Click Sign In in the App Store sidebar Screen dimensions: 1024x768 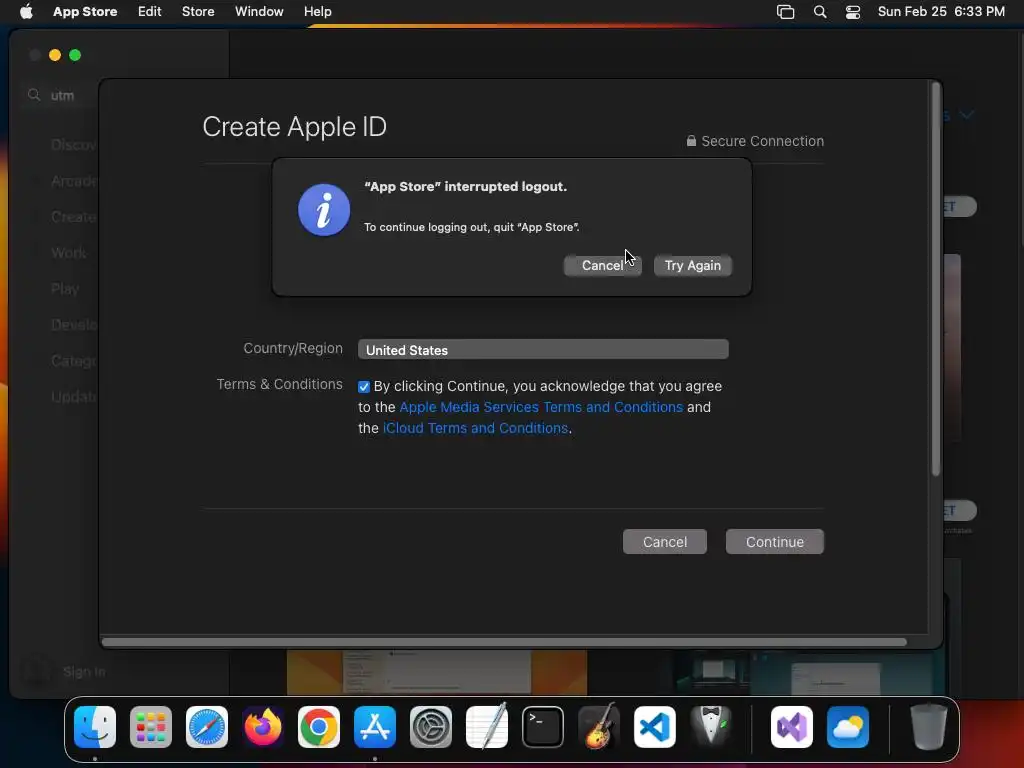click(x=84, y=671)
